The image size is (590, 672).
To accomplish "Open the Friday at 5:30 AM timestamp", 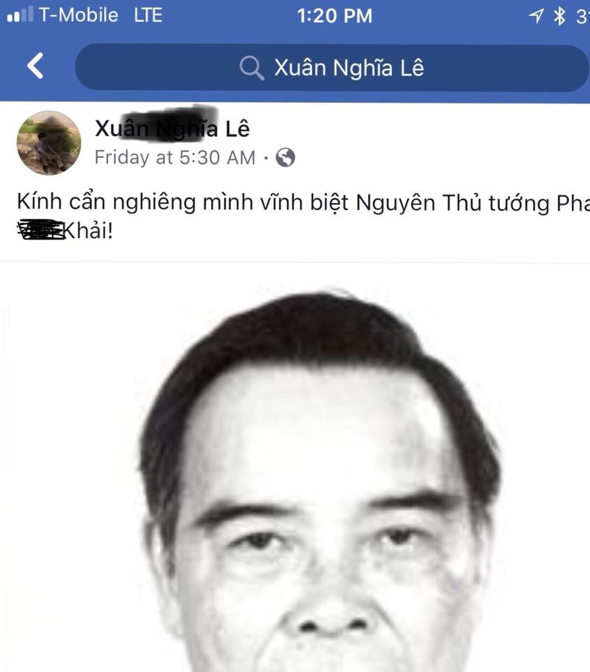I will [175, 157].
